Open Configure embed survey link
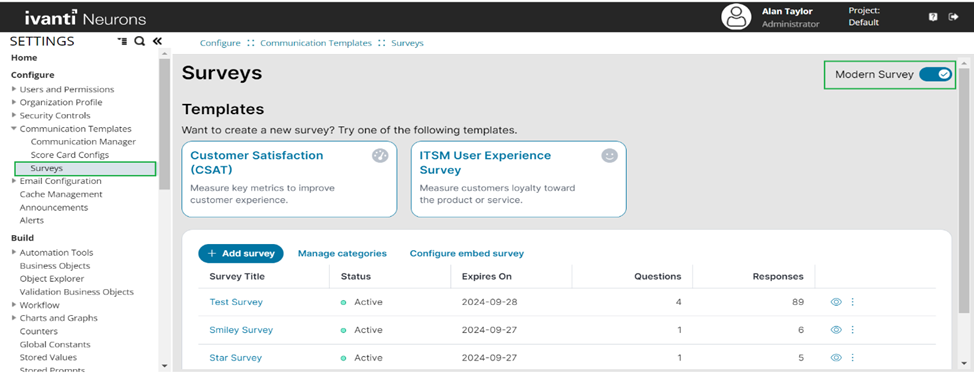This screenshot has height=389, width=974. pos(467,254)
